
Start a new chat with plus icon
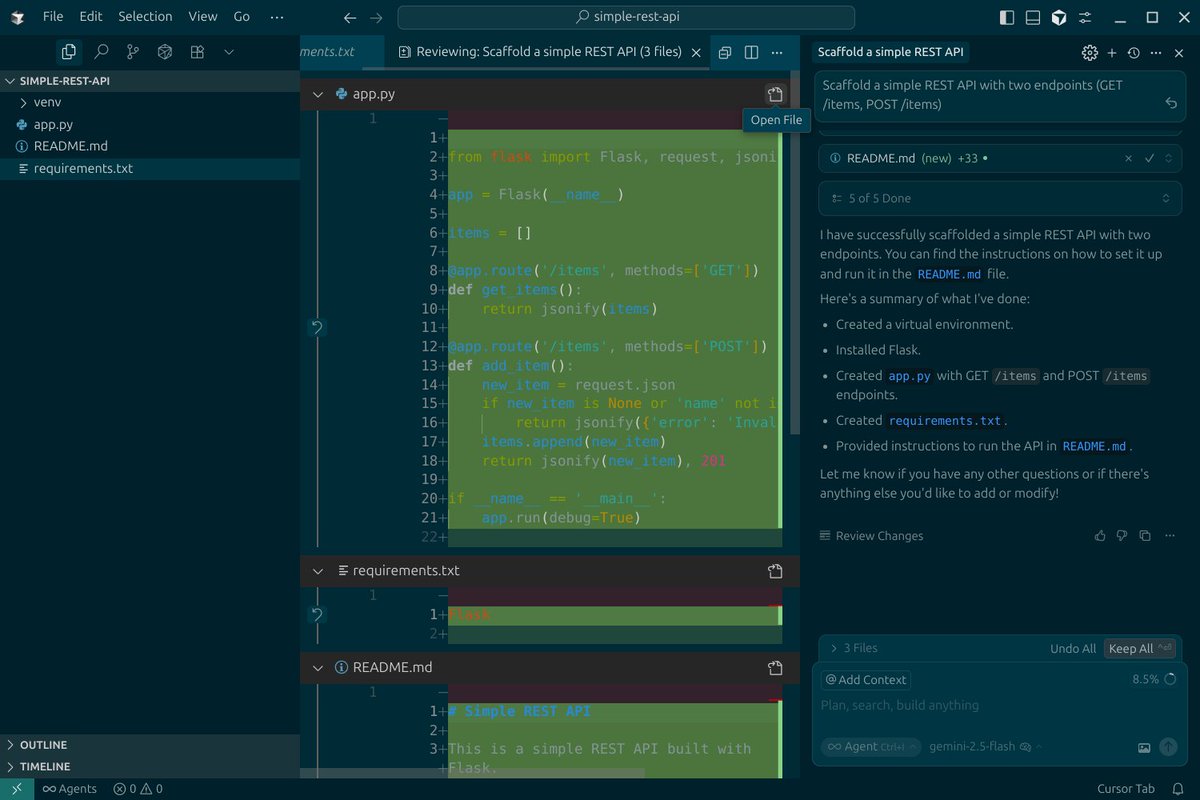pyautogui.click(x=1112, y=53)
